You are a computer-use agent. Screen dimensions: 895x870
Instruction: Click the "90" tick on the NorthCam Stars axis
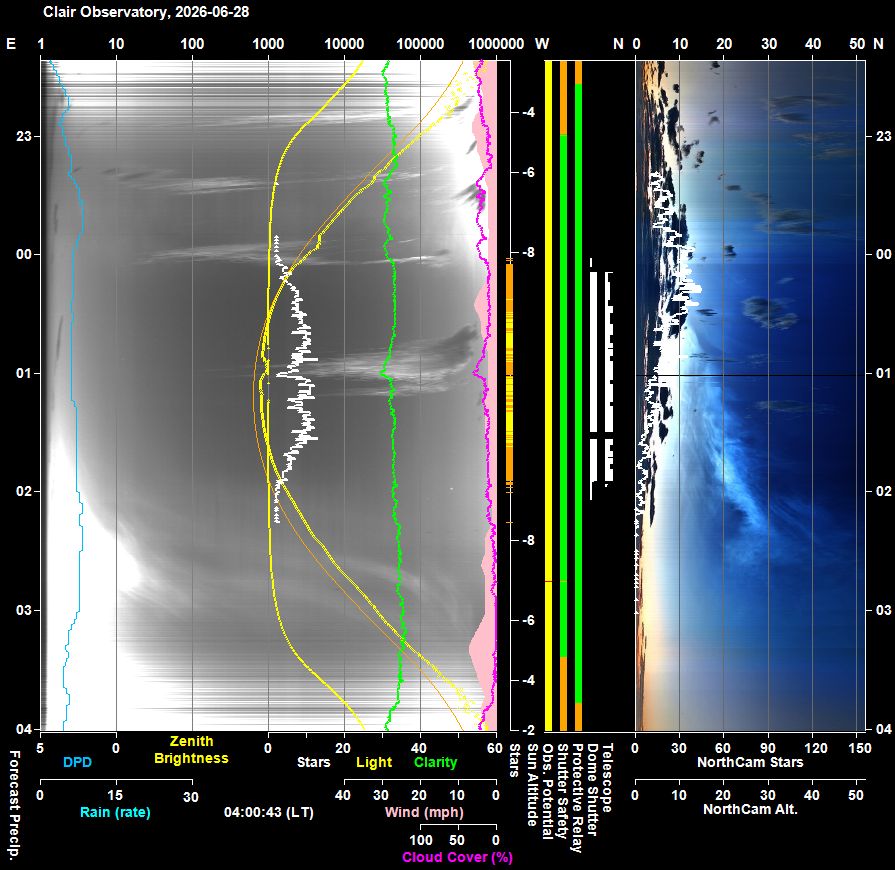click(768, 748)
